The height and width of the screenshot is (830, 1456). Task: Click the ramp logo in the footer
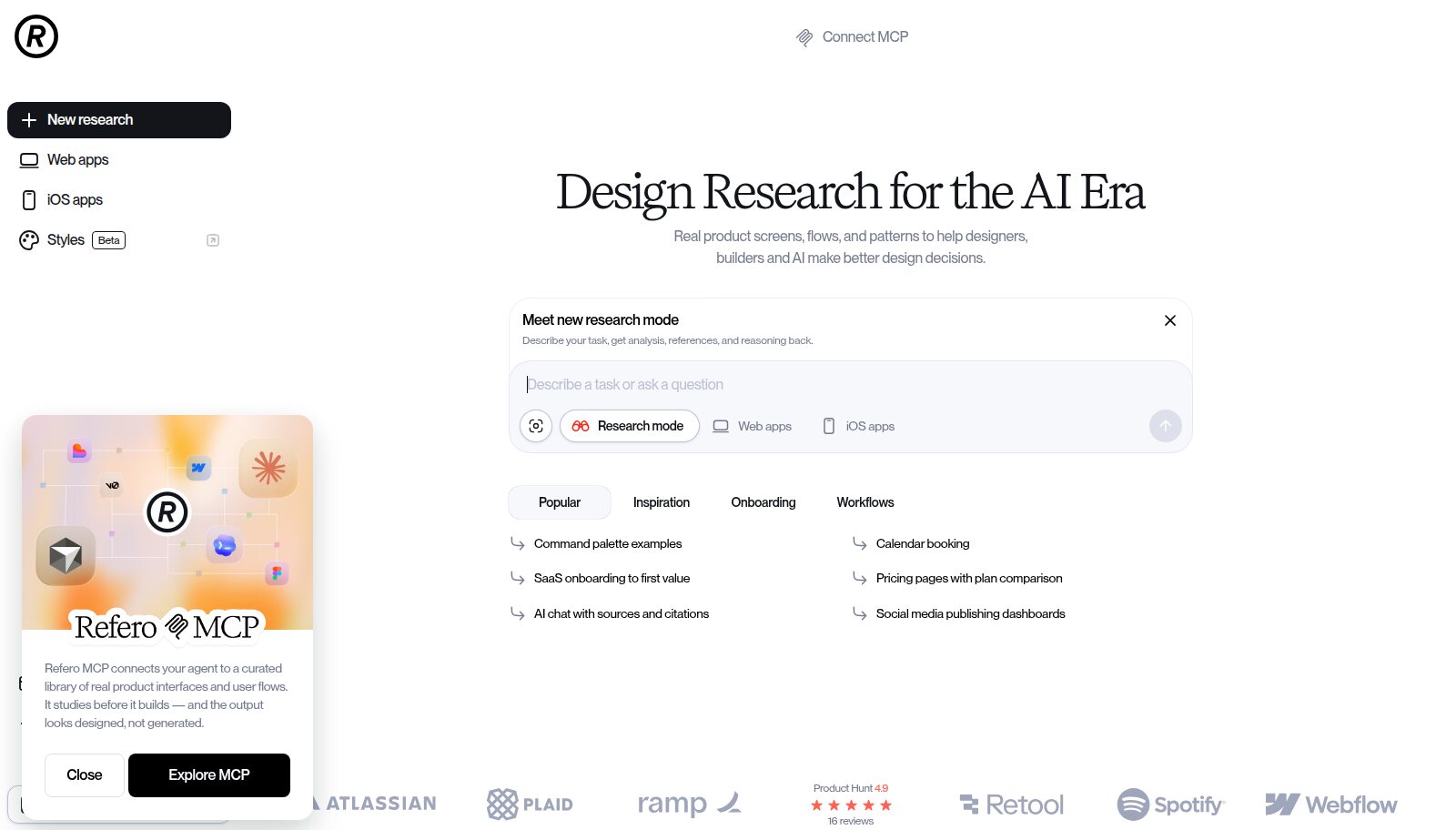click(x=690, y=804)
